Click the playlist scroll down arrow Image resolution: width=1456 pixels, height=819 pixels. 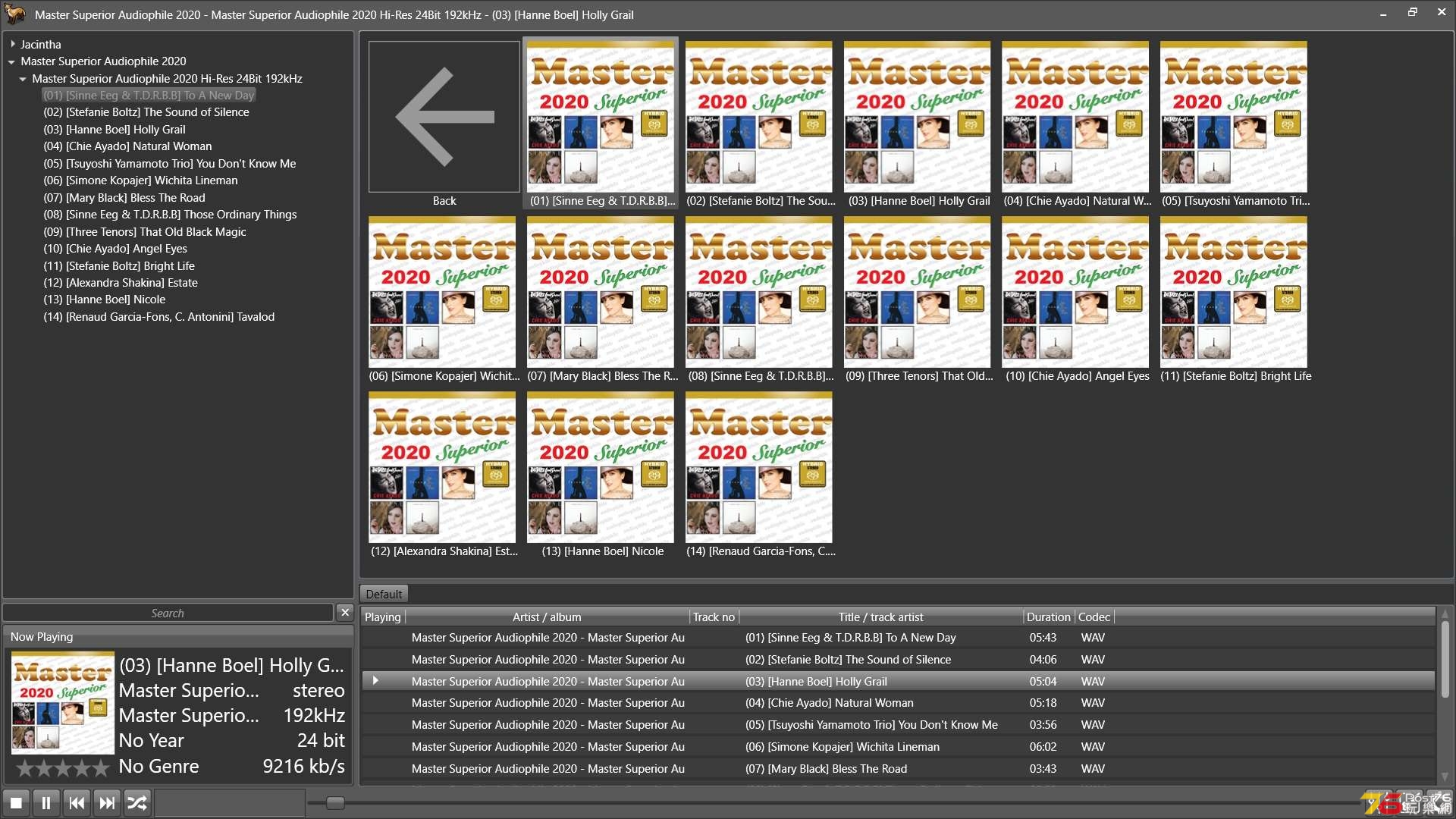coord(1445,777)
